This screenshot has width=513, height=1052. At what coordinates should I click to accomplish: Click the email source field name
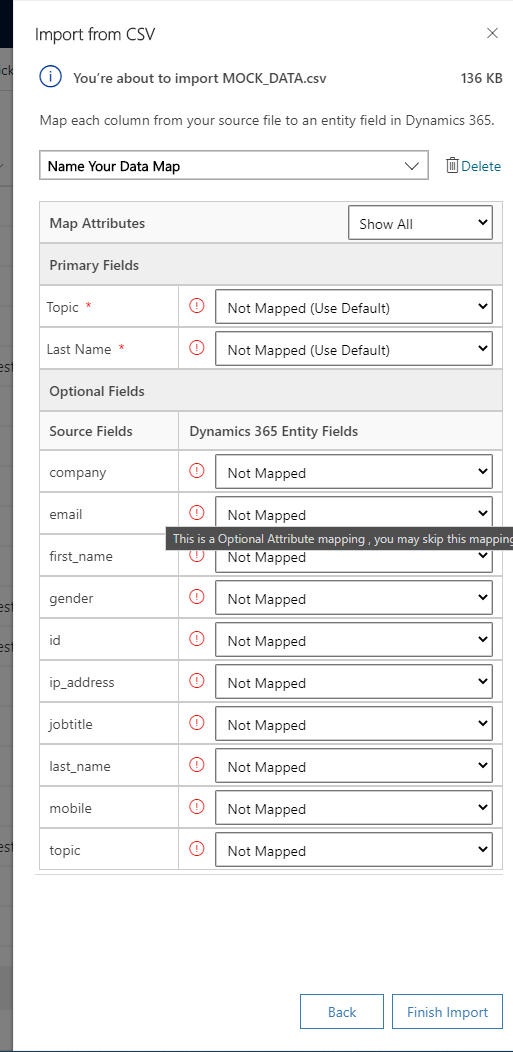[x=66, y=514]
